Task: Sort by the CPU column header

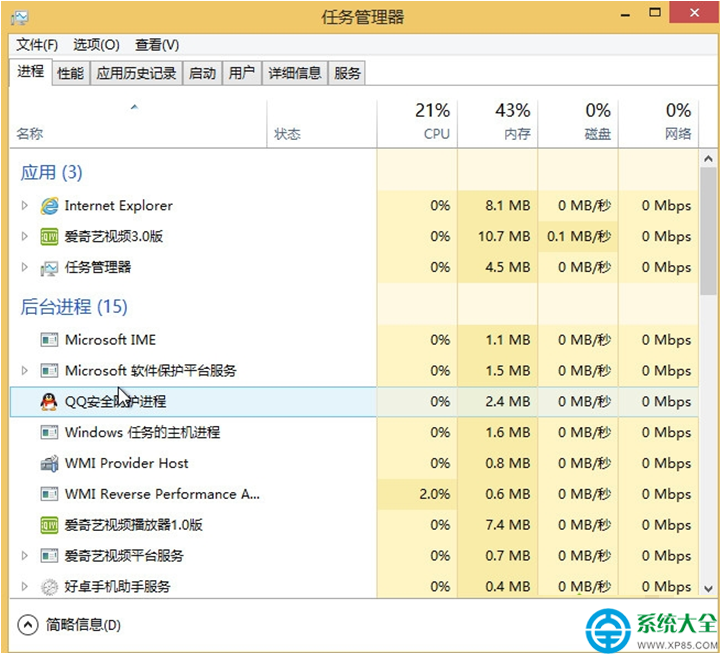Action: coord(417,124)
